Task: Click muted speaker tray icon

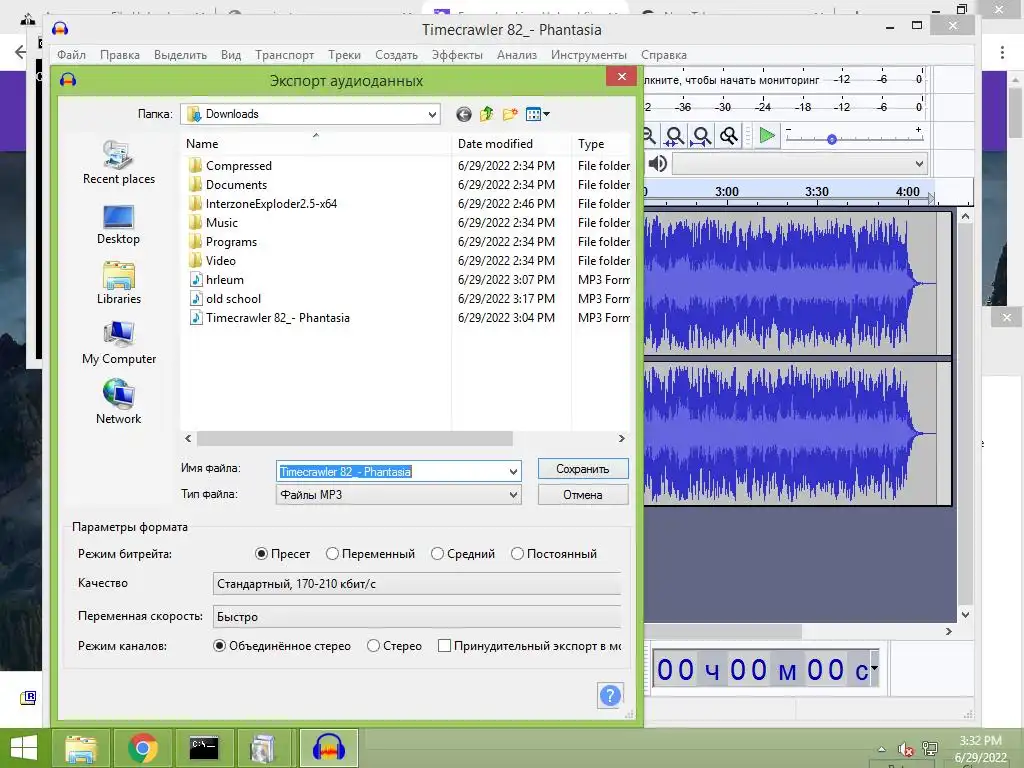Action: click(x=905, y=749)
